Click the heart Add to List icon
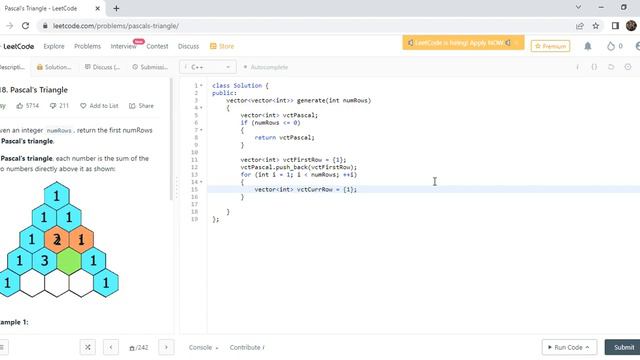 pos(83,106)
